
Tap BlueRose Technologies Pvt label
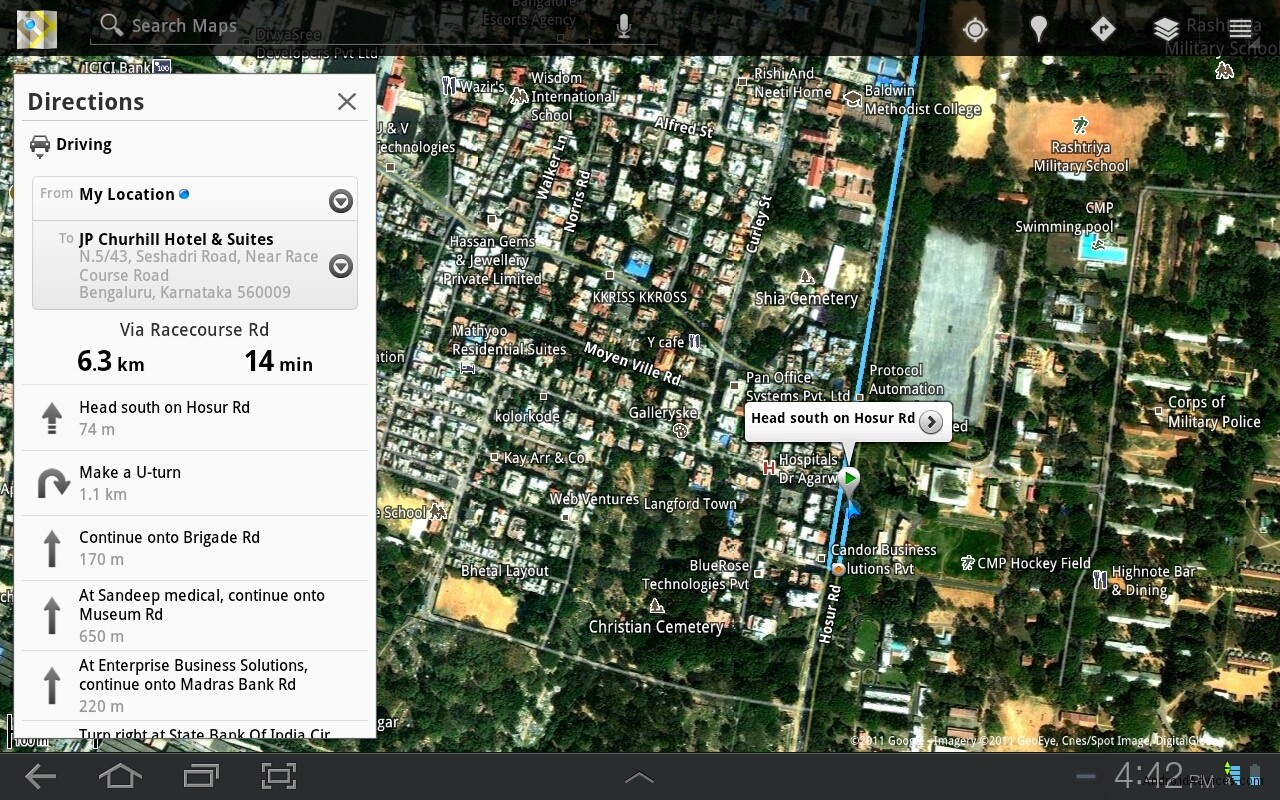coord(696,575)
